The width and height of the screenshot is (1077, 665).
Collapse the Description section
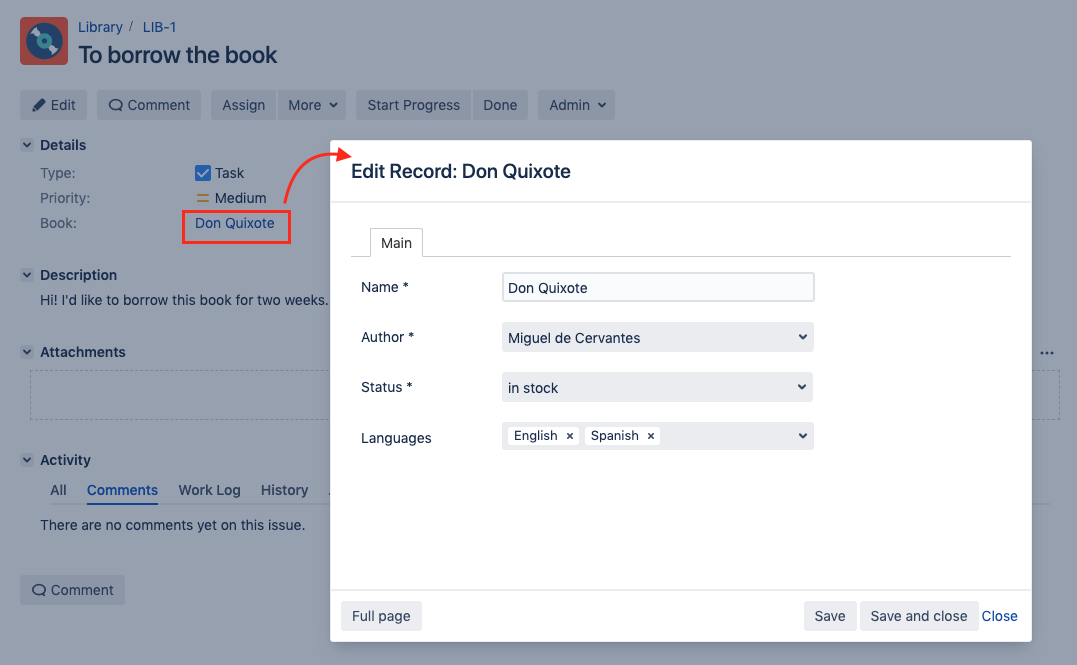point(27,275)
